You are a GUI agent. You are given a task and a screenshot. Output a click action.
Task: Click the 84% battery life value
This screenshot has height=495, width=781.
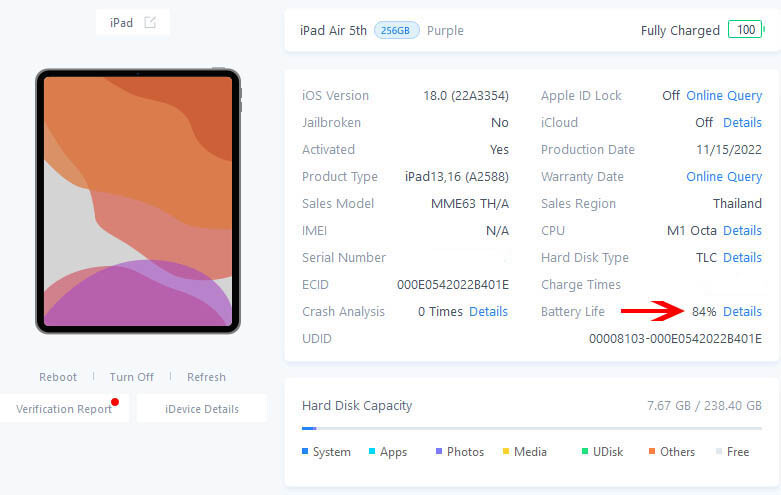coord(704,312)
